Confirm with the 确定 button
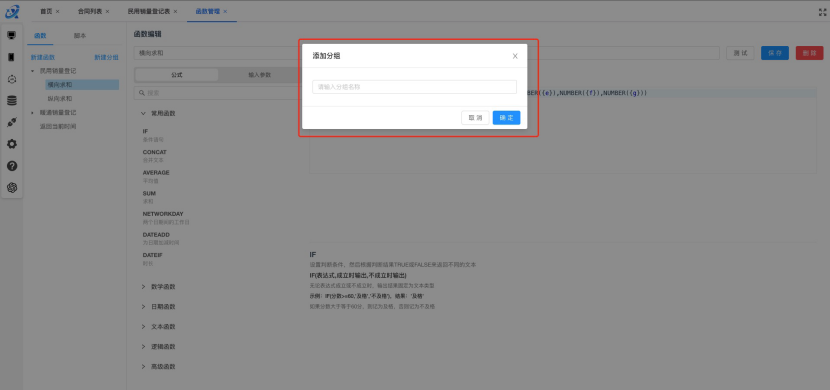The width and height of the screenshot is (830, 390). (x=507, y=117)
